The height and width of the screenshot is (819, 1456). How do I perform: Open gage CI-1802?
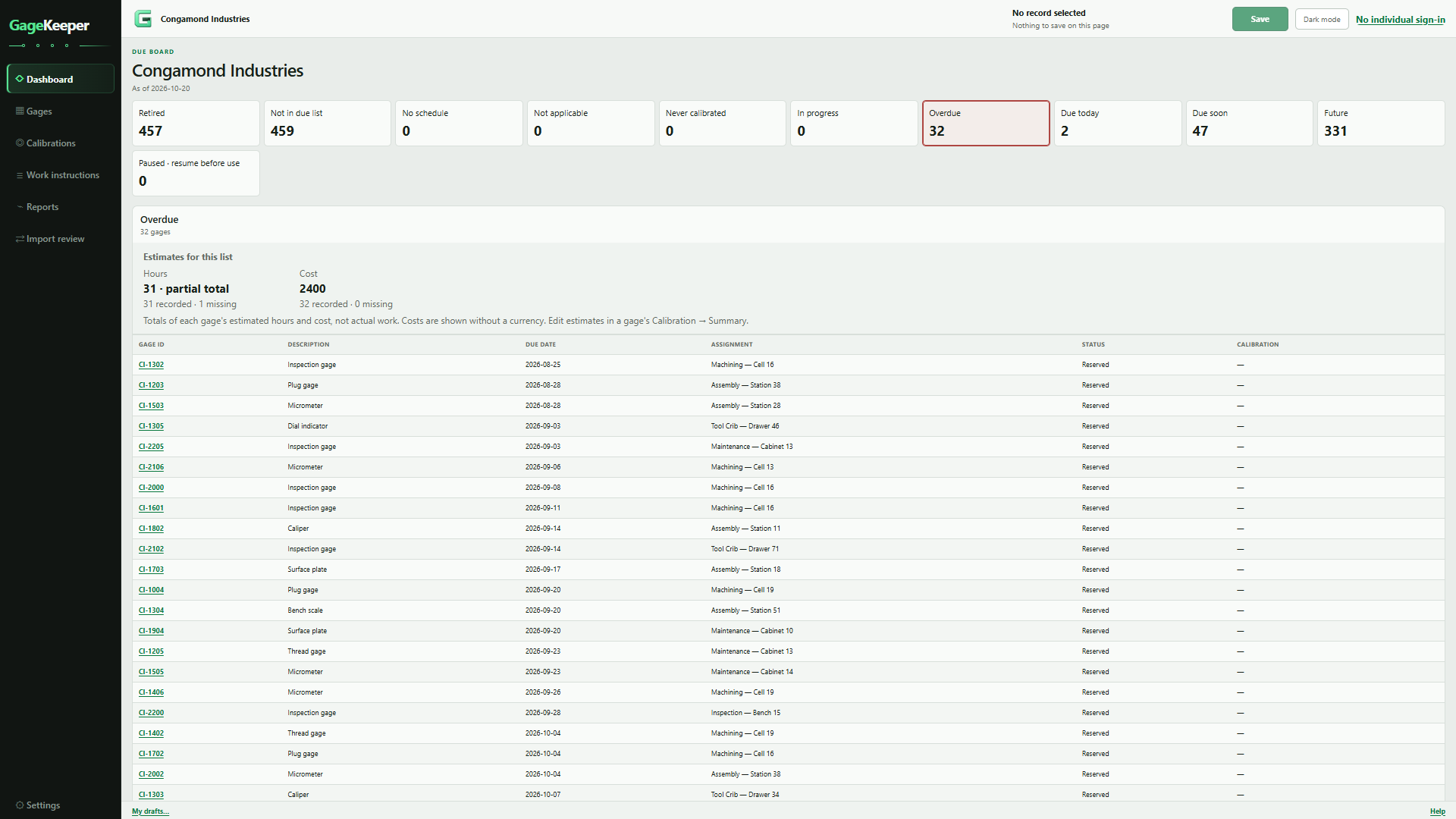151,529
